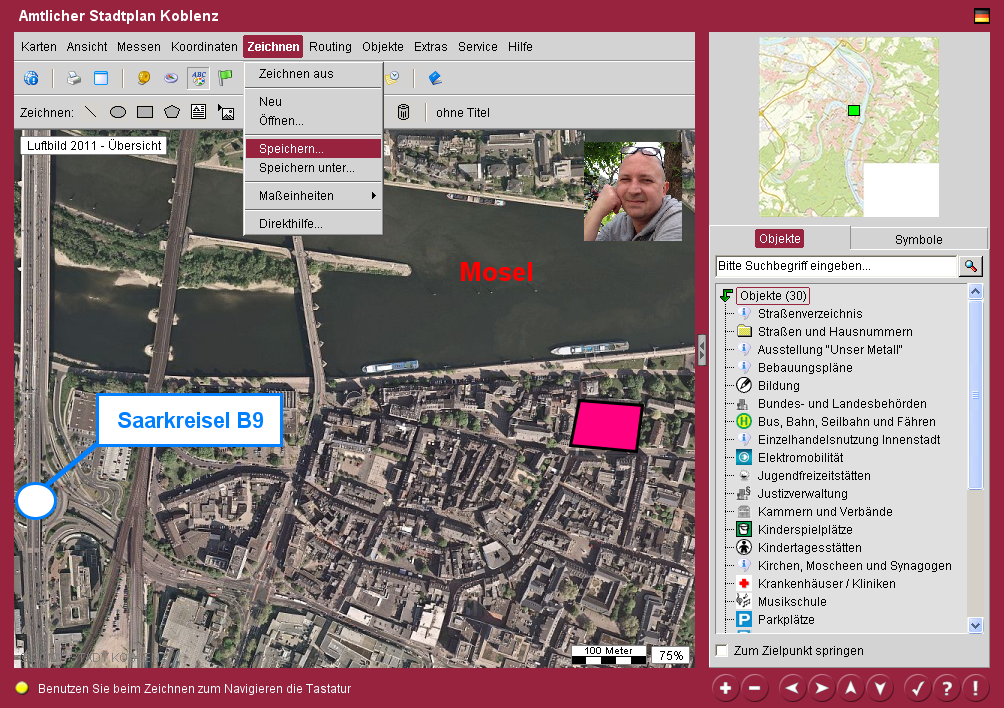Select the line drawing tool
The height and width of the screenshot is (708, 1004).
[x=91, y=112]
